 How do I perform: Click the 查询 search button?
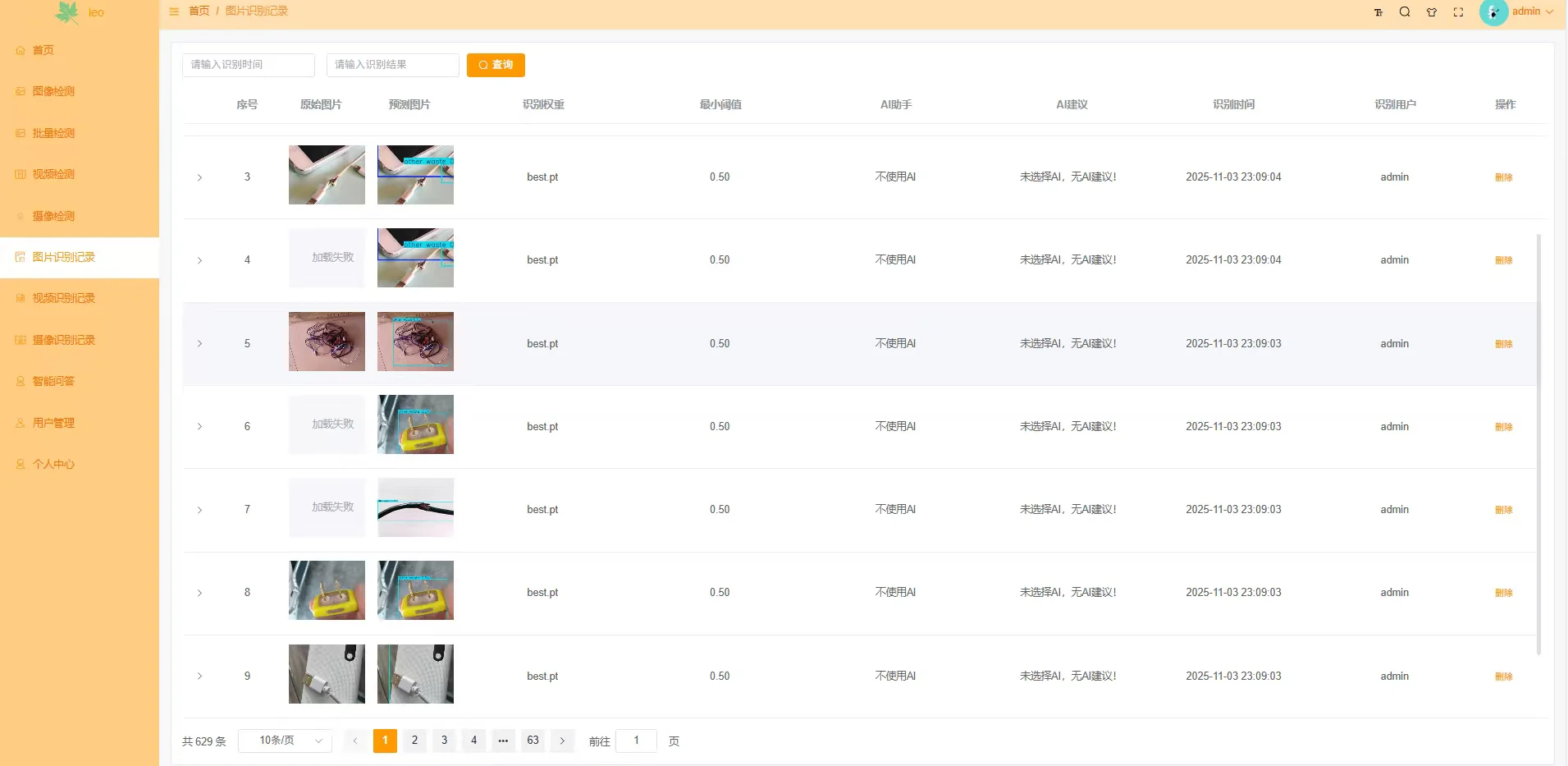point(496,65)
